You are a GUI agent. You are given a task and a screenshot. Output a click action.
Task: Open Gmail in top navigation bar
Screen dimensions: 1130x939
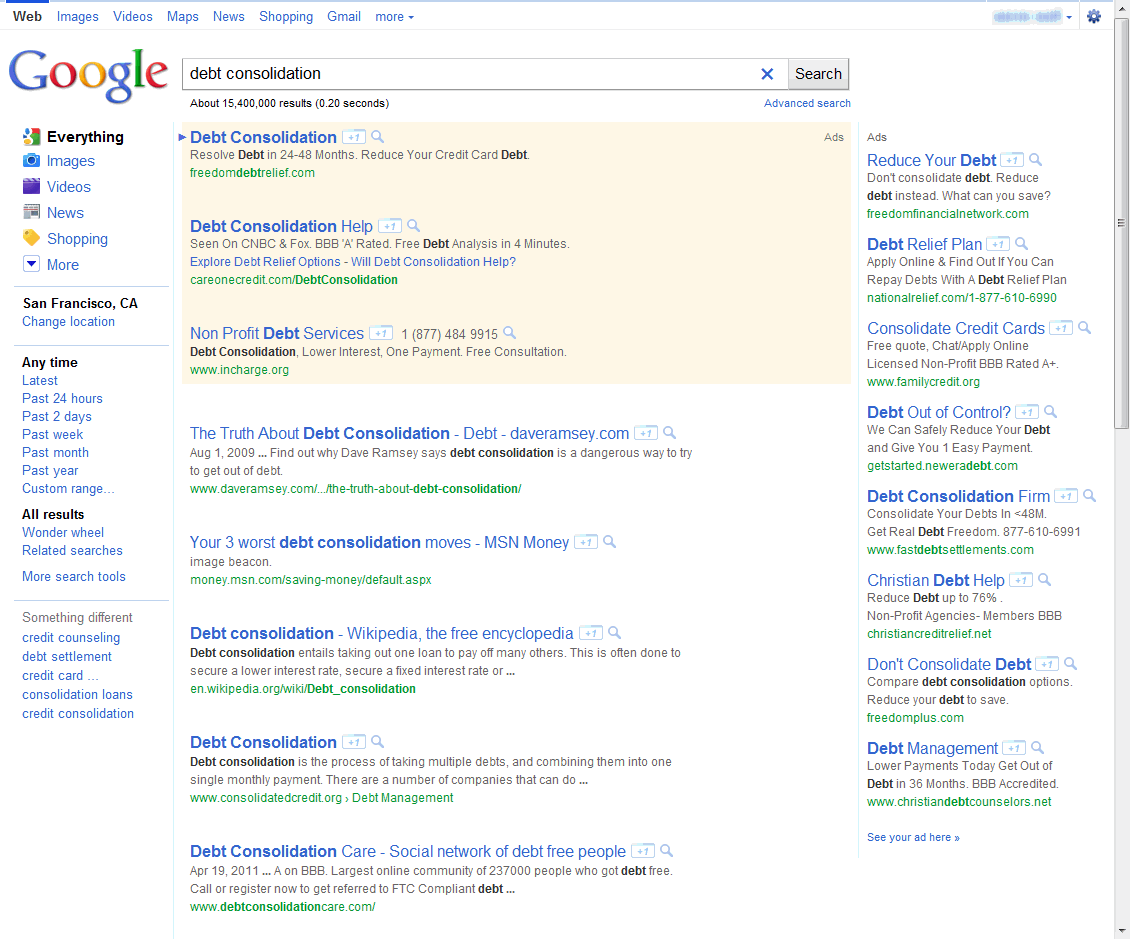(344, 17)
